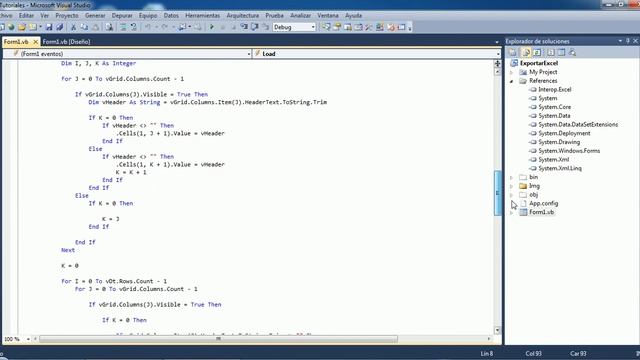Switch to Form1.vb [Diseño] tab
Screen dimensions: 640x360
tap(67, 42)
